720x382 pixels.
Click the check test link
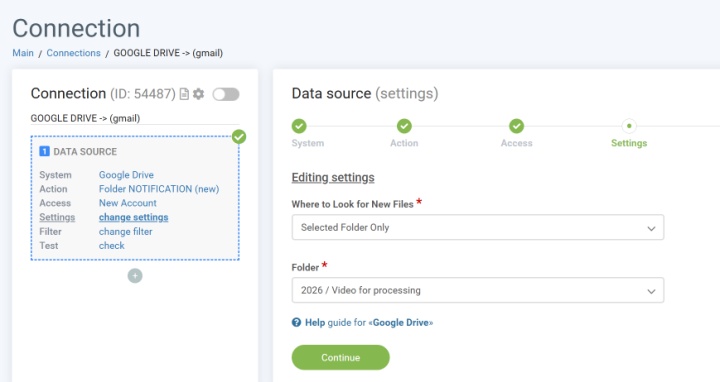pyautogui.click(x=112, y=246)
